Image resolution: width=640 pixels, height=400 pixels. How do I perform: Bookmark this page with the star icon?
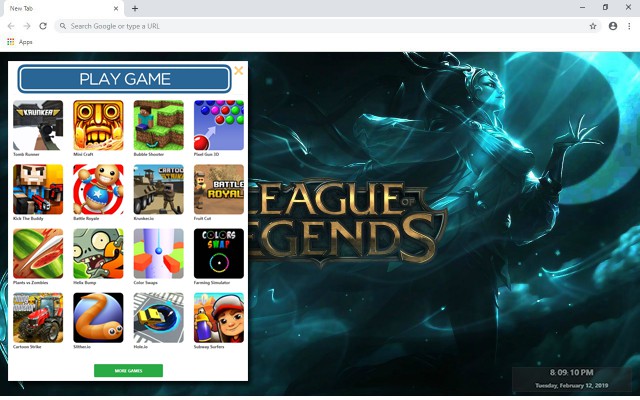[593, 26]
